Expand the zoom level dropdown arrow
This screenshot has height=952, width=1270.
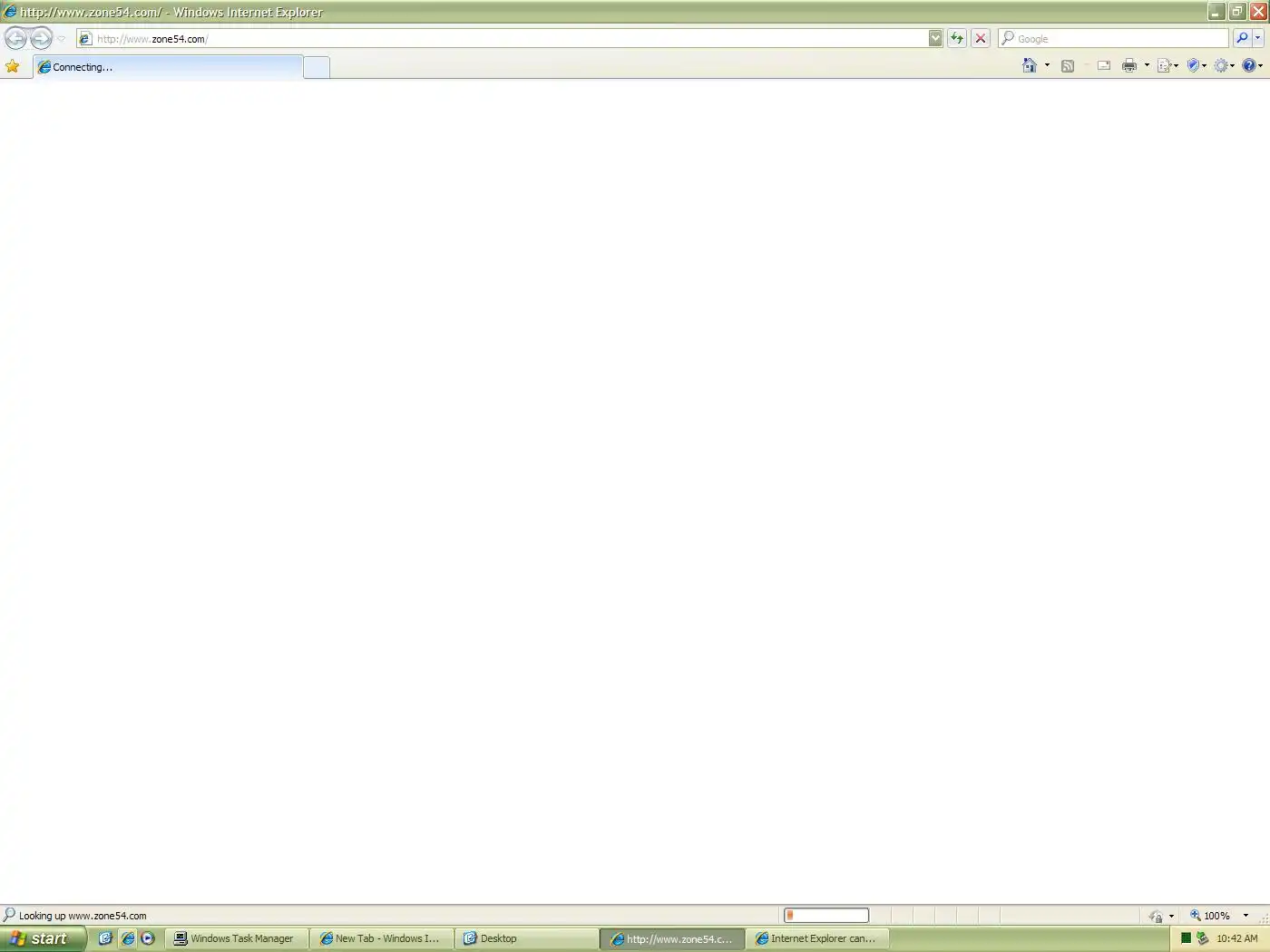point(1246,916)
